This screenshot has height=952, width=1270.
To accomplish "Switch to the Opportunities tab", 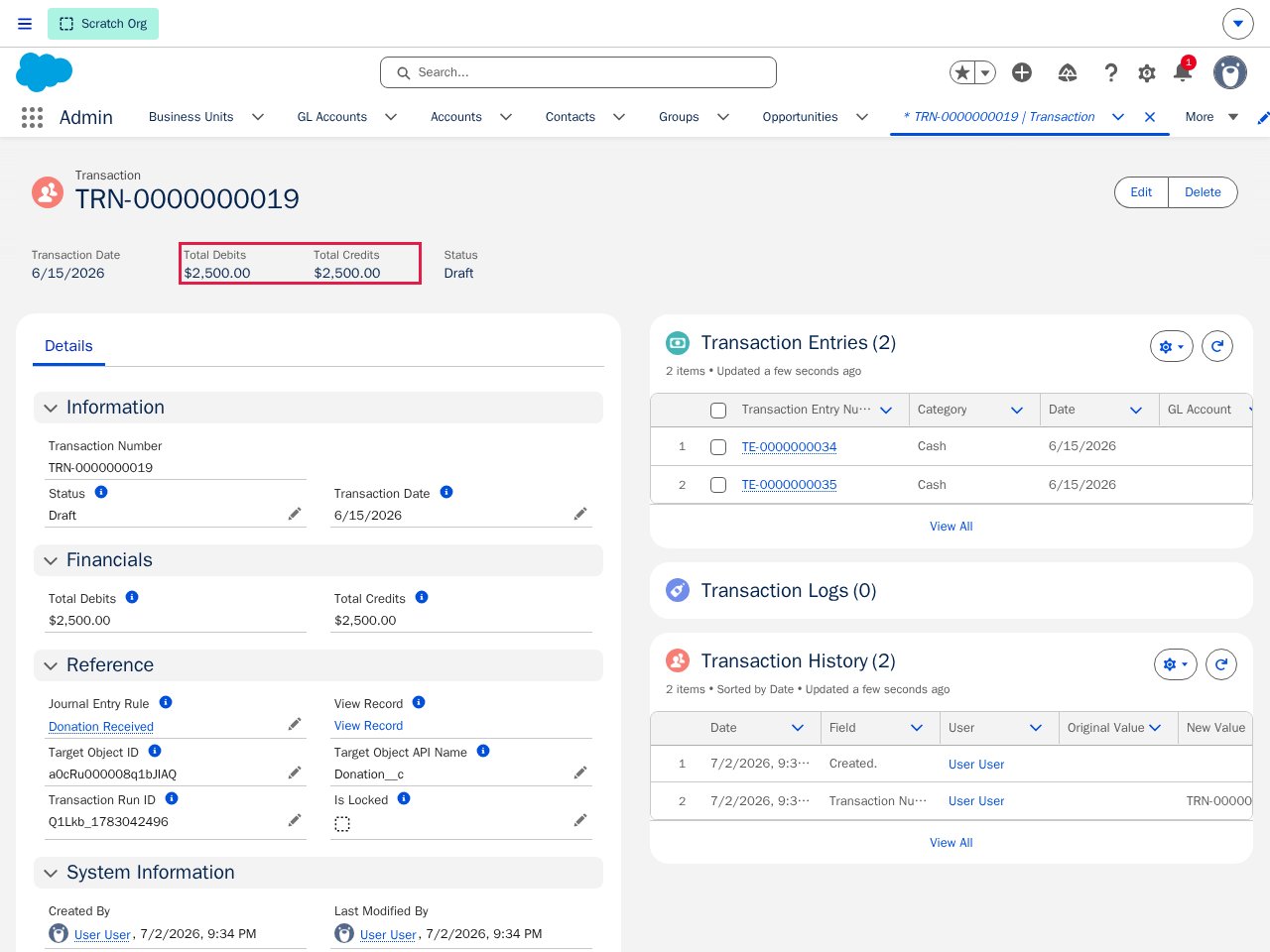I will coord(800,117).
